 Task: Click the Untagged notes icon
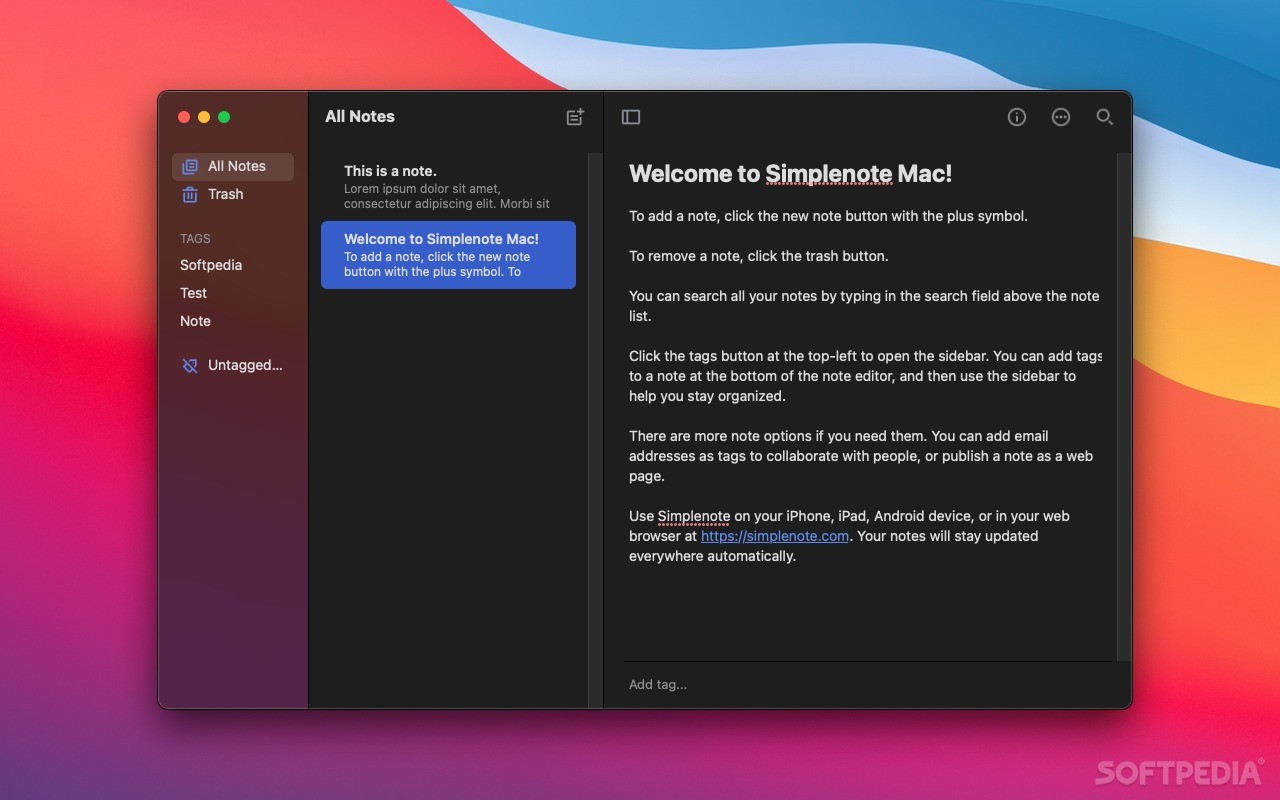click(190, 366)
